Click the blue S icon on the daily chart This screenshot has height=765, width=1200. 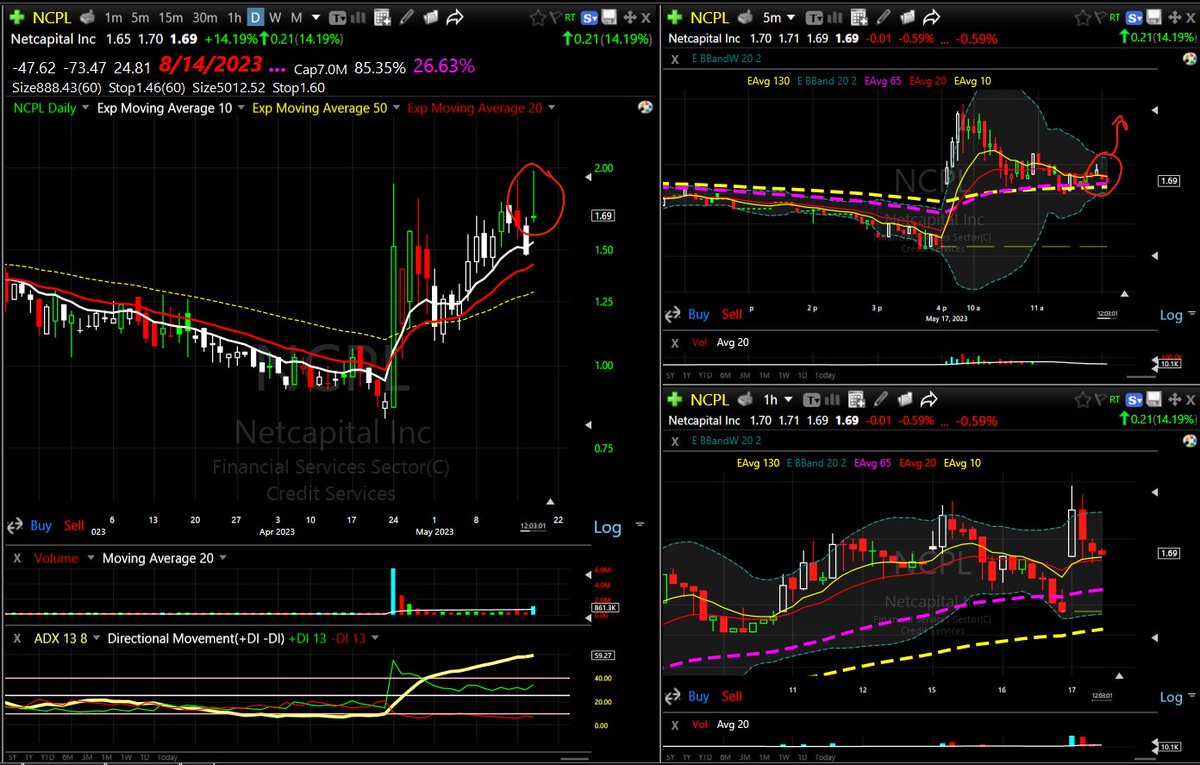click(589, 18)
